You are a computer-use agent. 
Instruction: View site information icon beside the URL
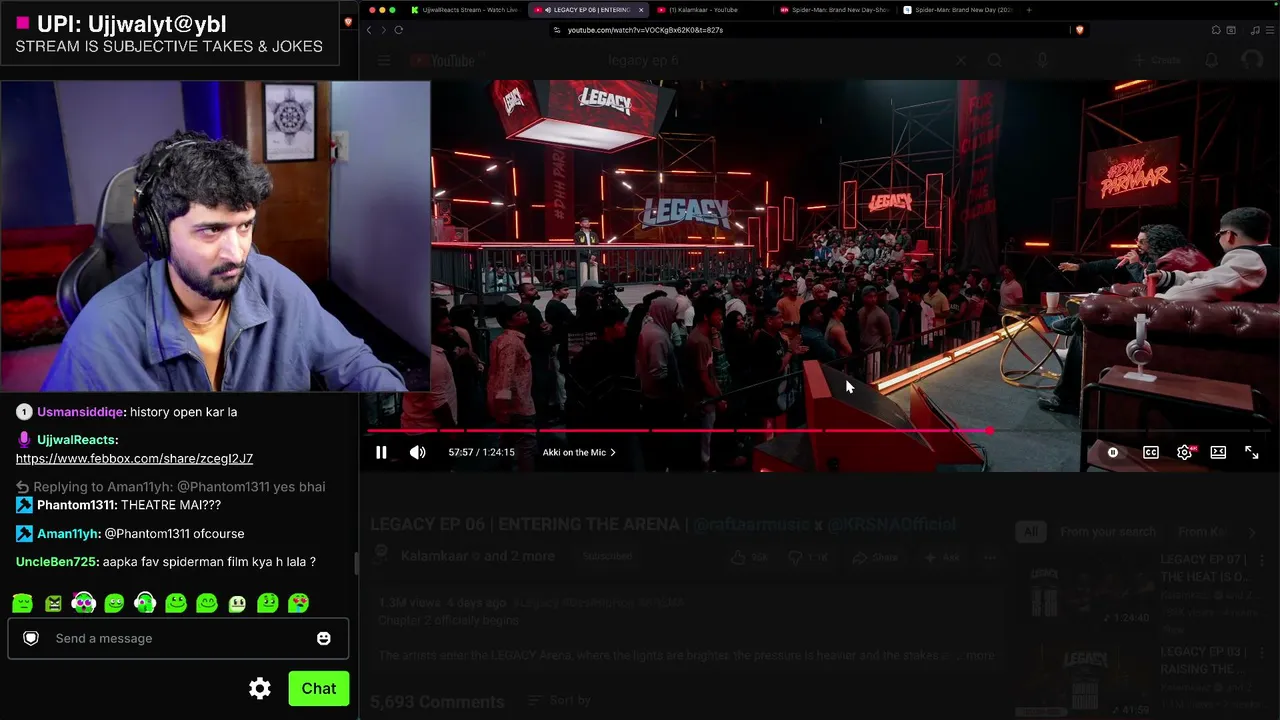(558, 30)
